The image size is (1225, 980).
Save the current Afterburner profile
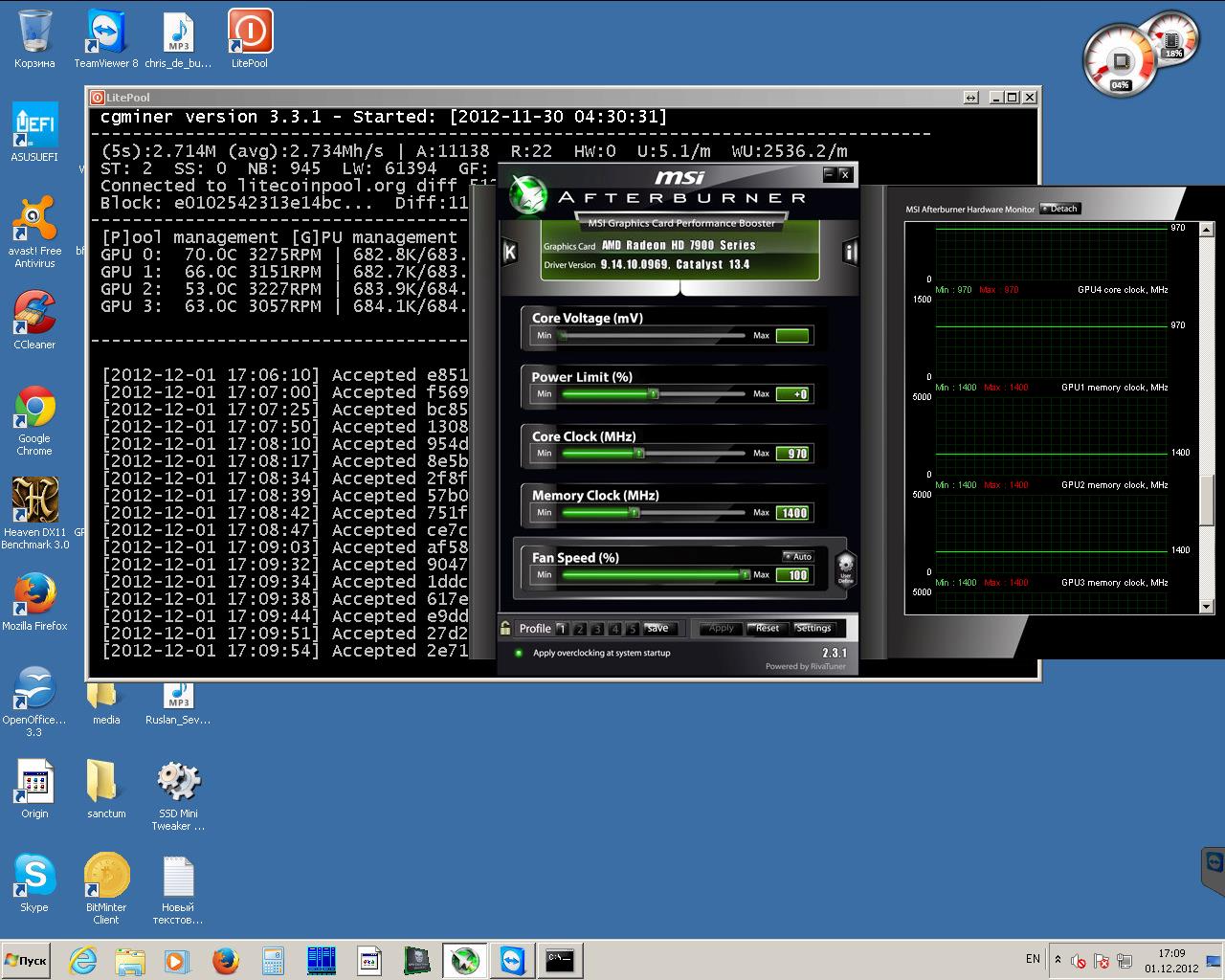(x=658, y=629)
